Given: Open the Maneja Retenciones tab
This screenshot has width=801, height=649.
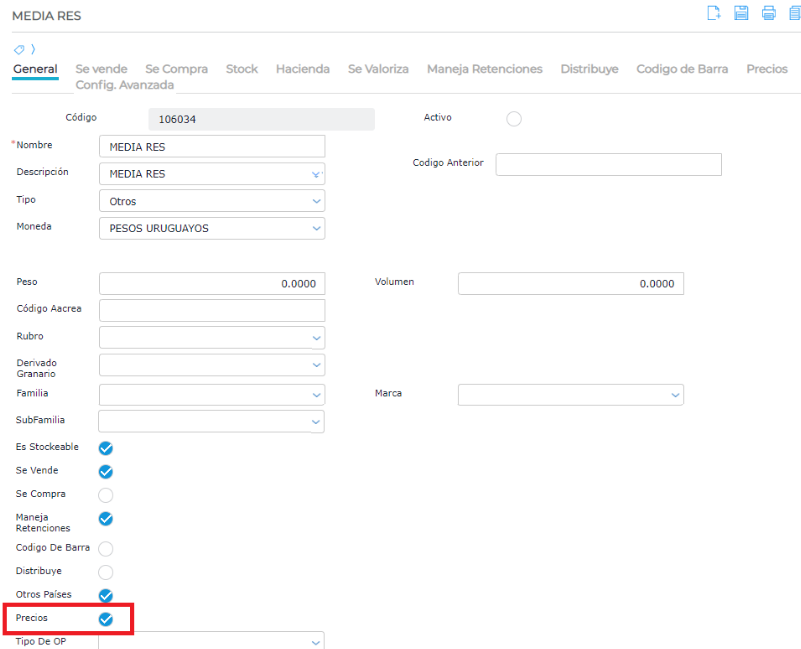Looking at the screenshot, I should [x=484, y=69].
